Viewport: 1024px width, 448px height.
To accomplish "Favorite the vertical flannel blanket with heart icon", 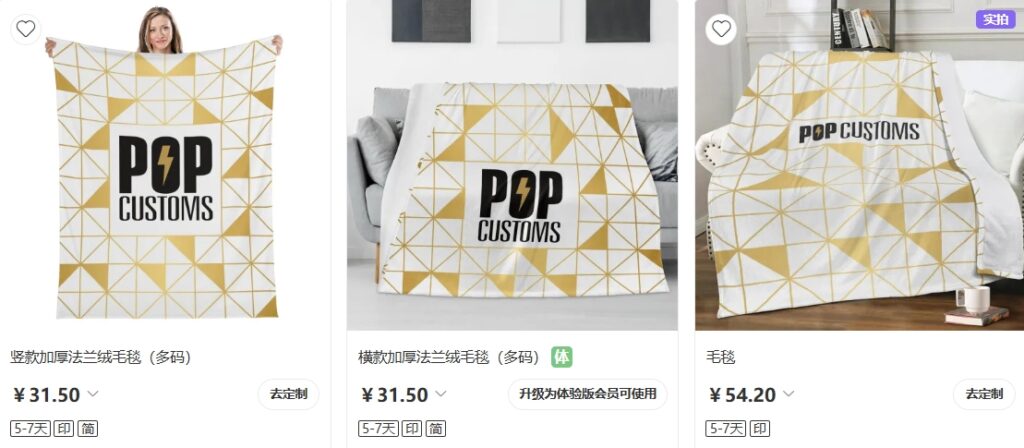I will click(25, 29).
